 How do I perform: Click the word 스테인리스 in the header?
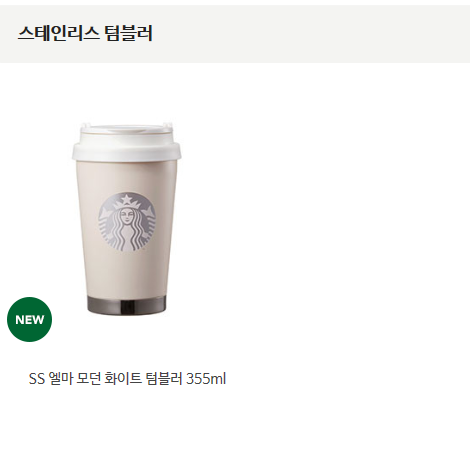pos(59,33)
